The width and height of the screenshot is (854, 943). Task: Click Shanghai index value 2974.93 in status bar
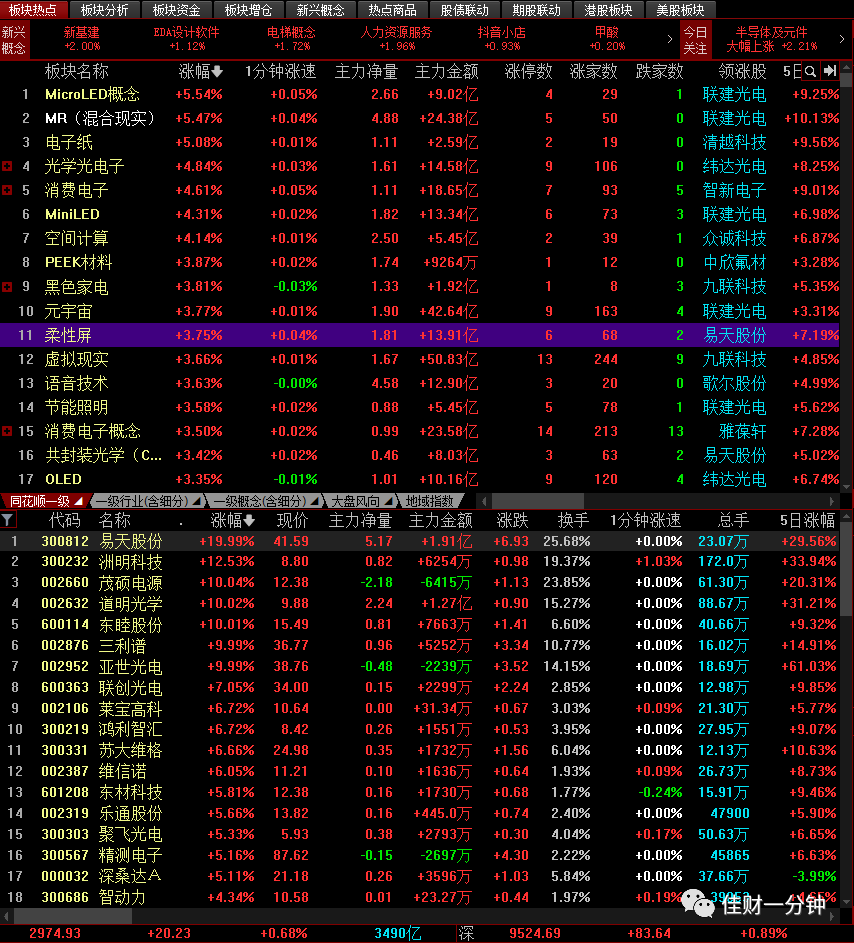pyautogui.click(x=55, y=933)
